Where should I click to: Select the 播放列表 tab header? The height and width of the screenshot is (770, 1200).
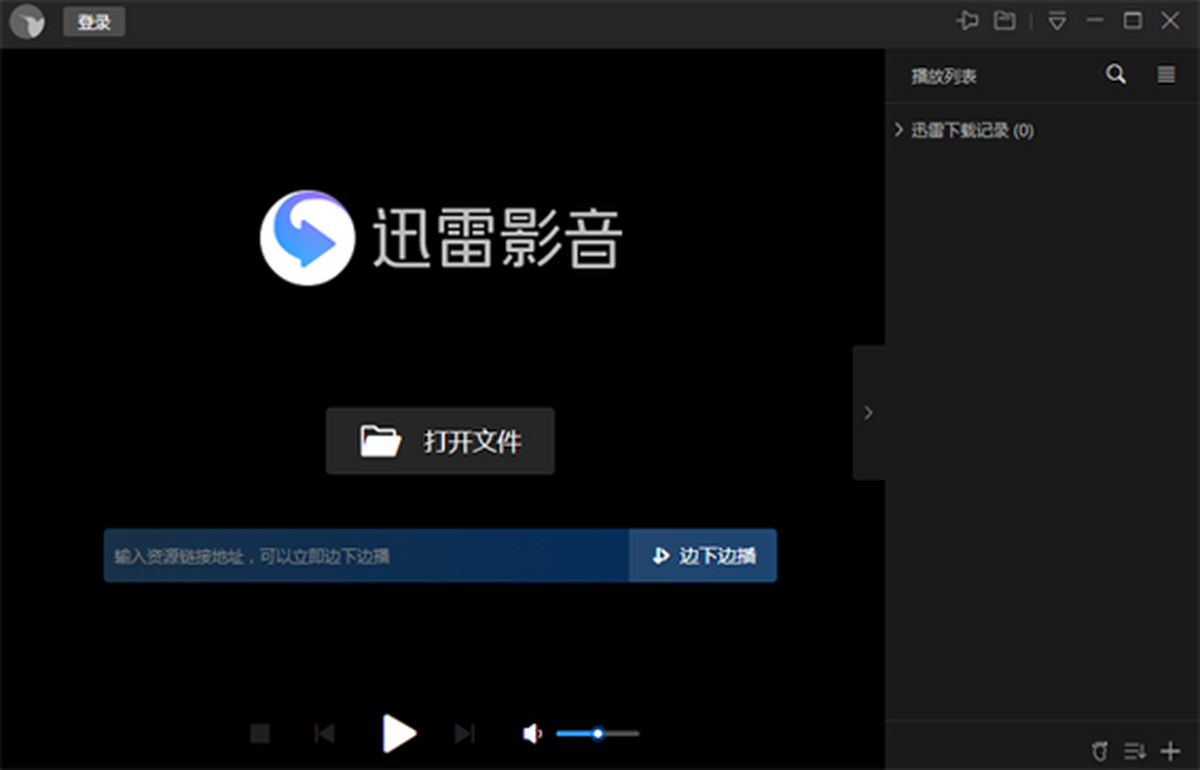tap(943, 76)
